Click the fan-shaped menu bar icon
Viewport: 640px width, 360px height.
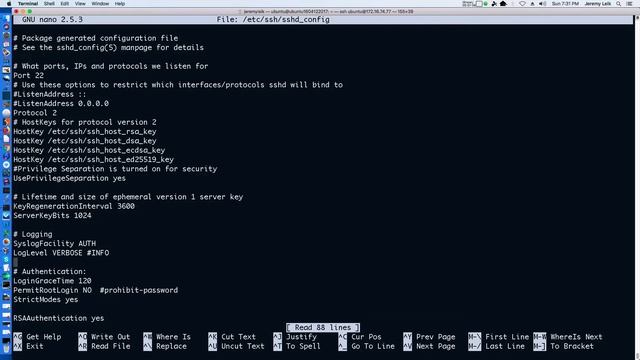[x=494, y=4]
